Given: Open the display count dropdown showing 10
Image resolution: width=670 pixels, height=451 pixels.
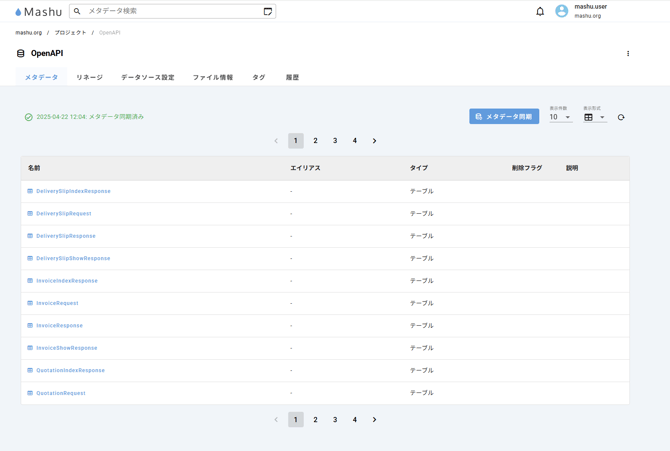Looking at the screenshot, I should (560, 117).
